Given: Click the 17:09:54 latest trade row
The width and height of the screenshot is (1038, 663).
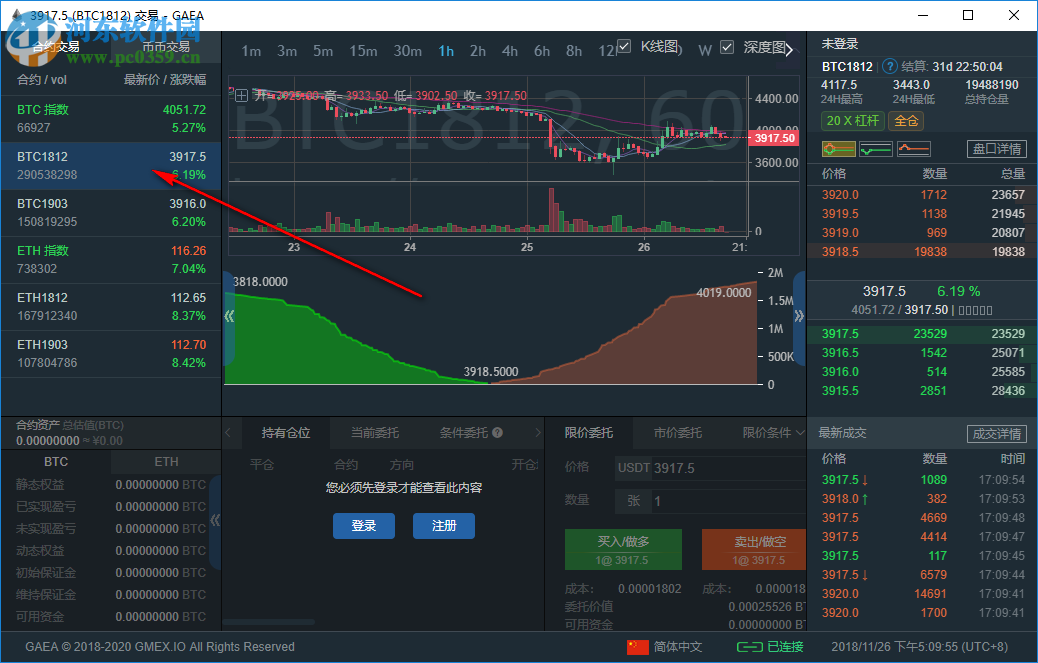Looking at the screenshot, I should [923, 480].
